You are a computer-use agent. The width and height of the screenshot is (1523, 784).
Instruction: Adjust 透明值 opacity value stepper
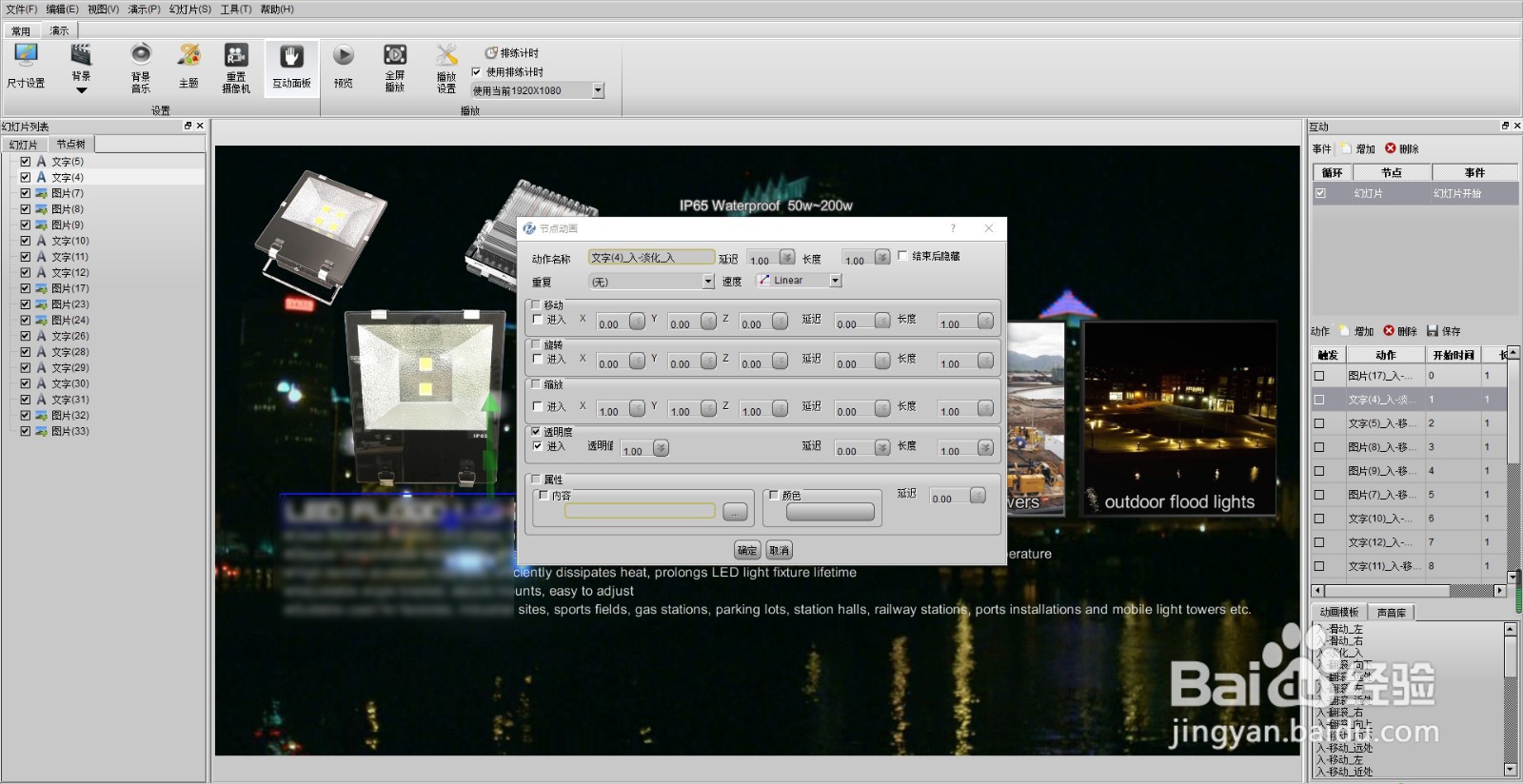661,449
